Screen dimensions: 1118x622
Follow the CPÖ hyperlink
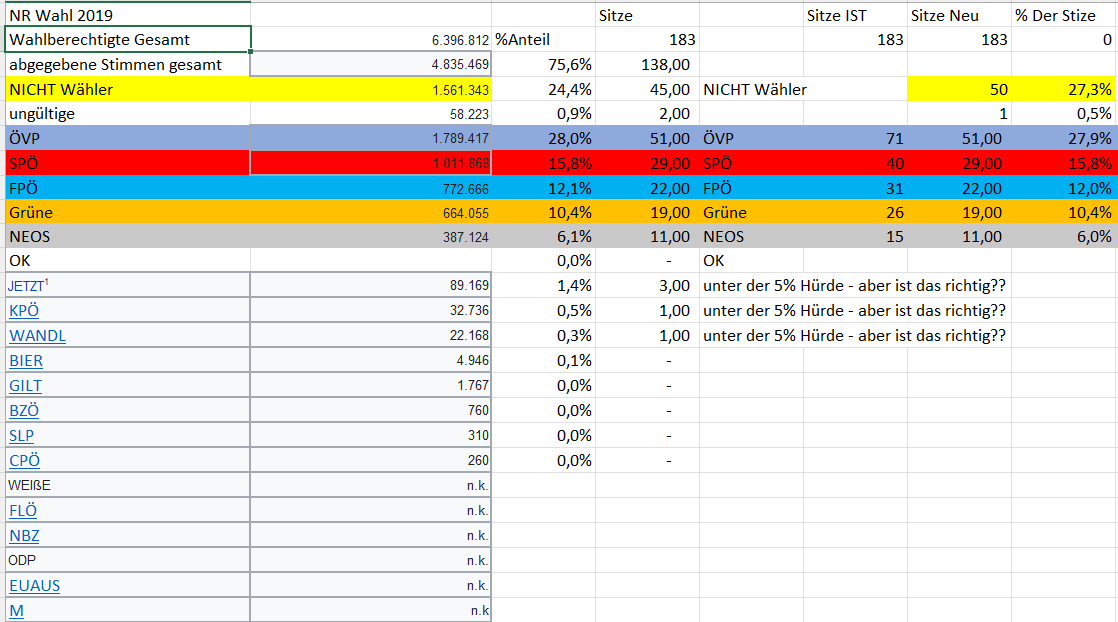pyautogui.click(x=24, y=461)
